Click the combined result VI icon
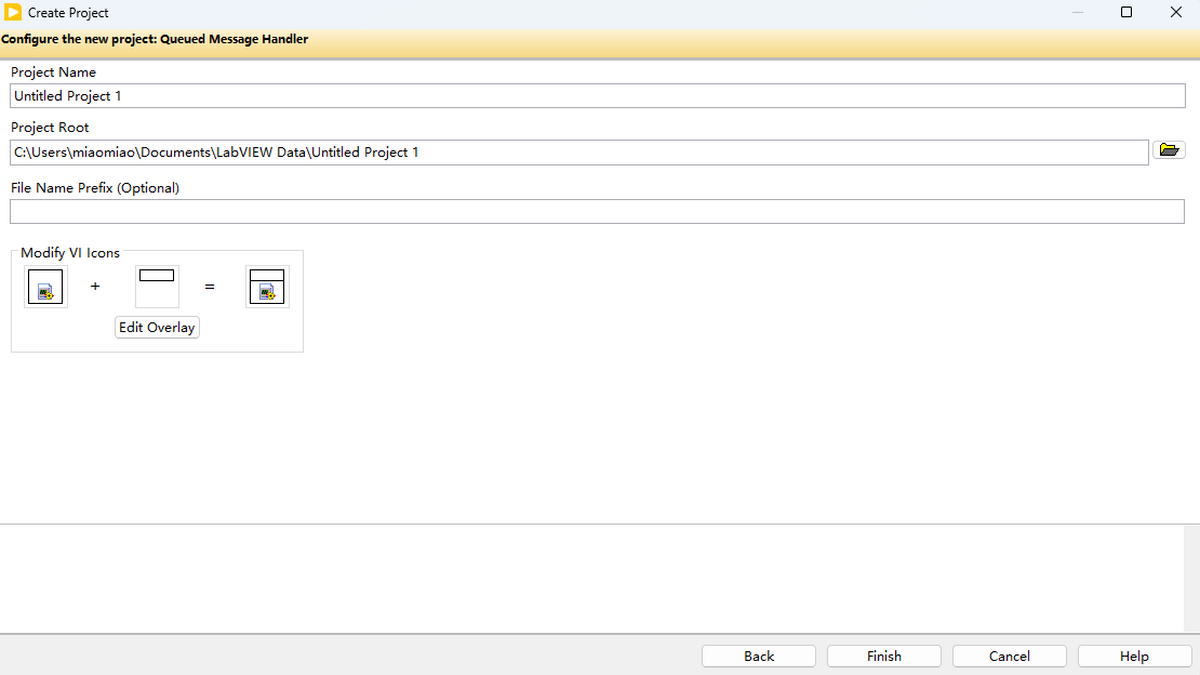The width and height of the screenshot is (1200, 675). [267, 286]
